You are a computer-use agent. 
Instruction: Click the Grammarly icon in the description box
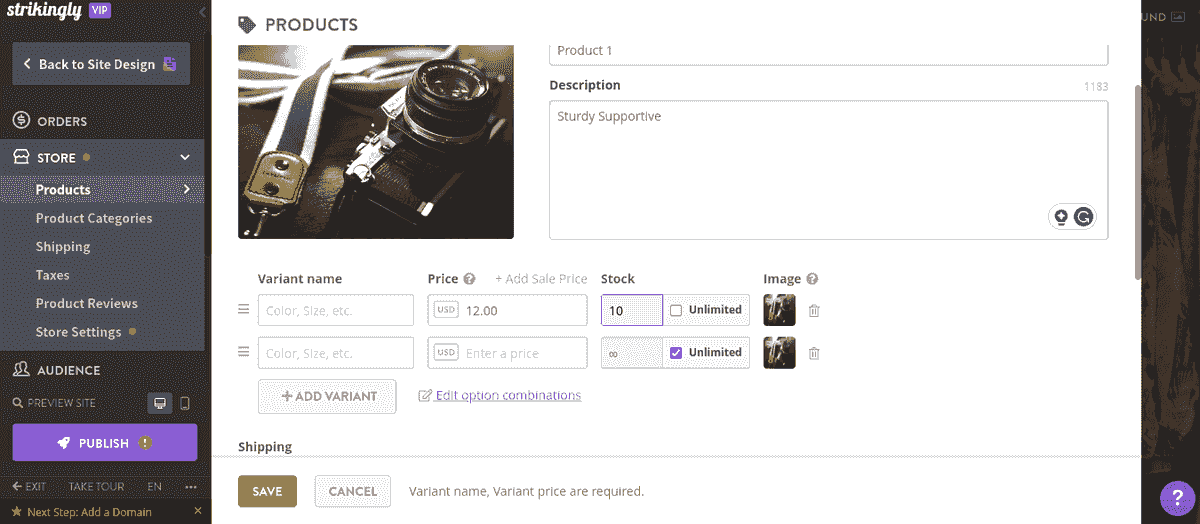[1083, 217]
